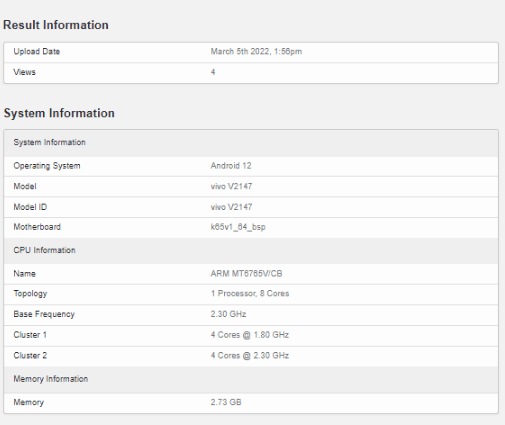
Task: Select the 1 Processor, 8 Cores value
Action: pyautogui.click(x=250, y=294)
